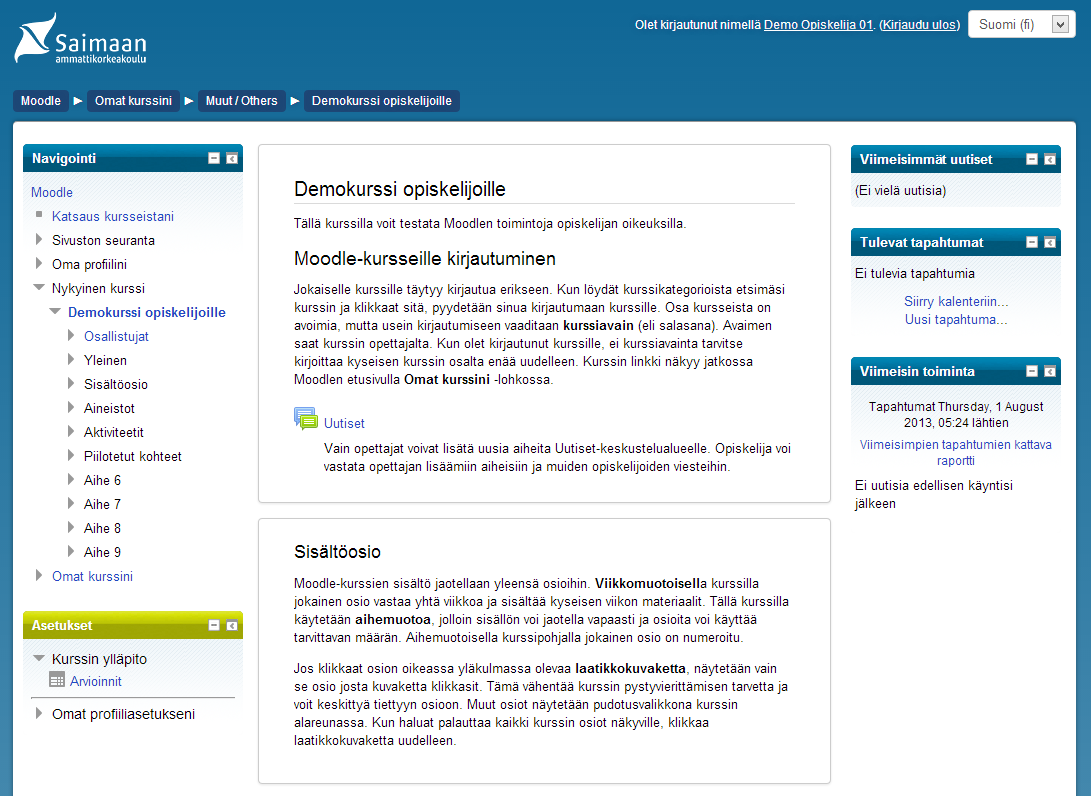Go to Moodle breadcrumb

click(x=41, y=101)
